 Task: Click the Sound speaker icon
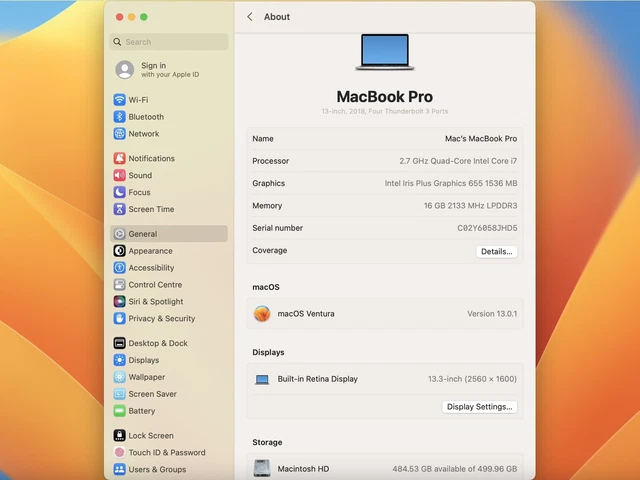point(119,175)
